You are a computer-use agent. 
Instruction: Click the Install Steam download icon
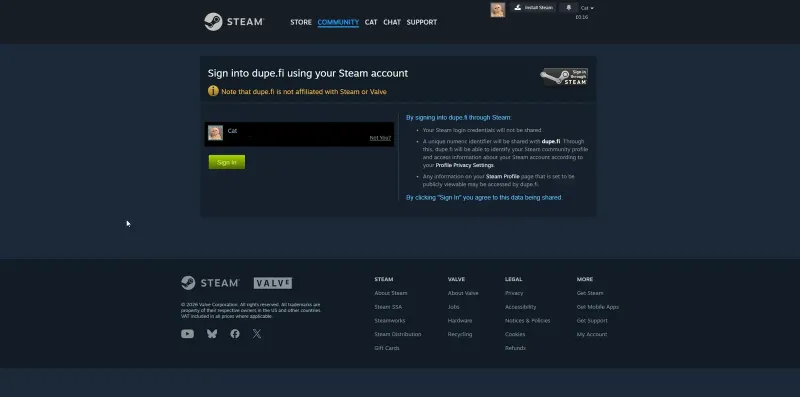click(518, 8)
